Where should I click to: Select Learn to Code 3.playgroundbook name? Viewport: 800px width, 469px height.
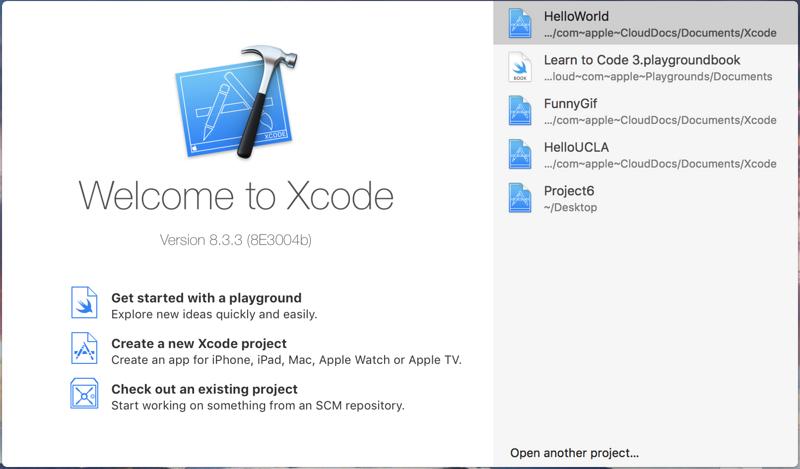pos(642,60)
